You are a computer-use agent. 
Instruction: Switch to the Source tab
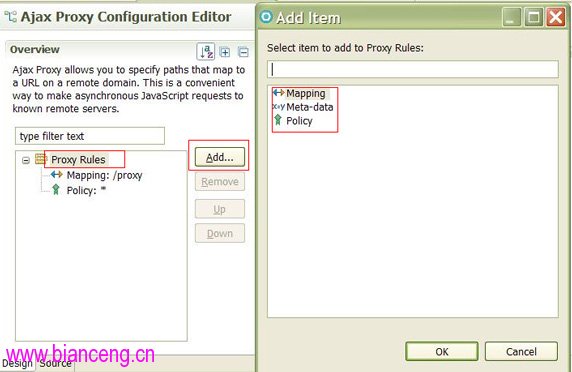[x=55, y=364]
